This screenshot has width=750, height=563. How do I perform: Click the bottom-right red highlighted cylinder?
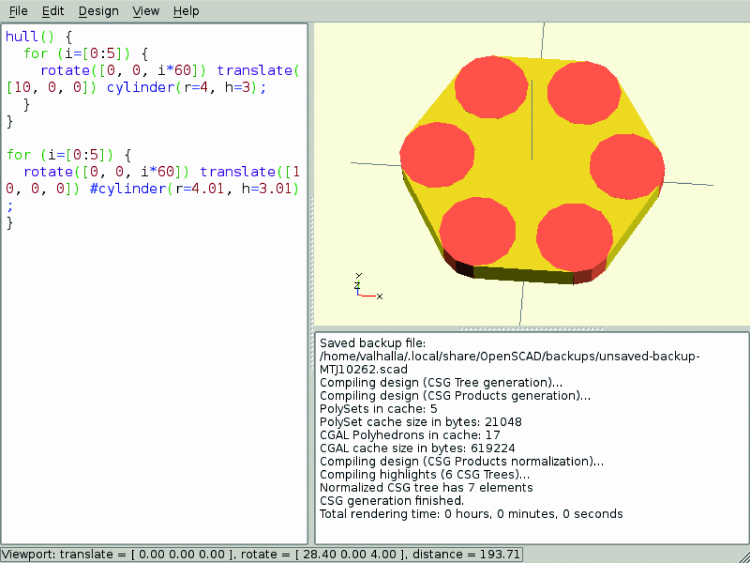coord(574,237)
